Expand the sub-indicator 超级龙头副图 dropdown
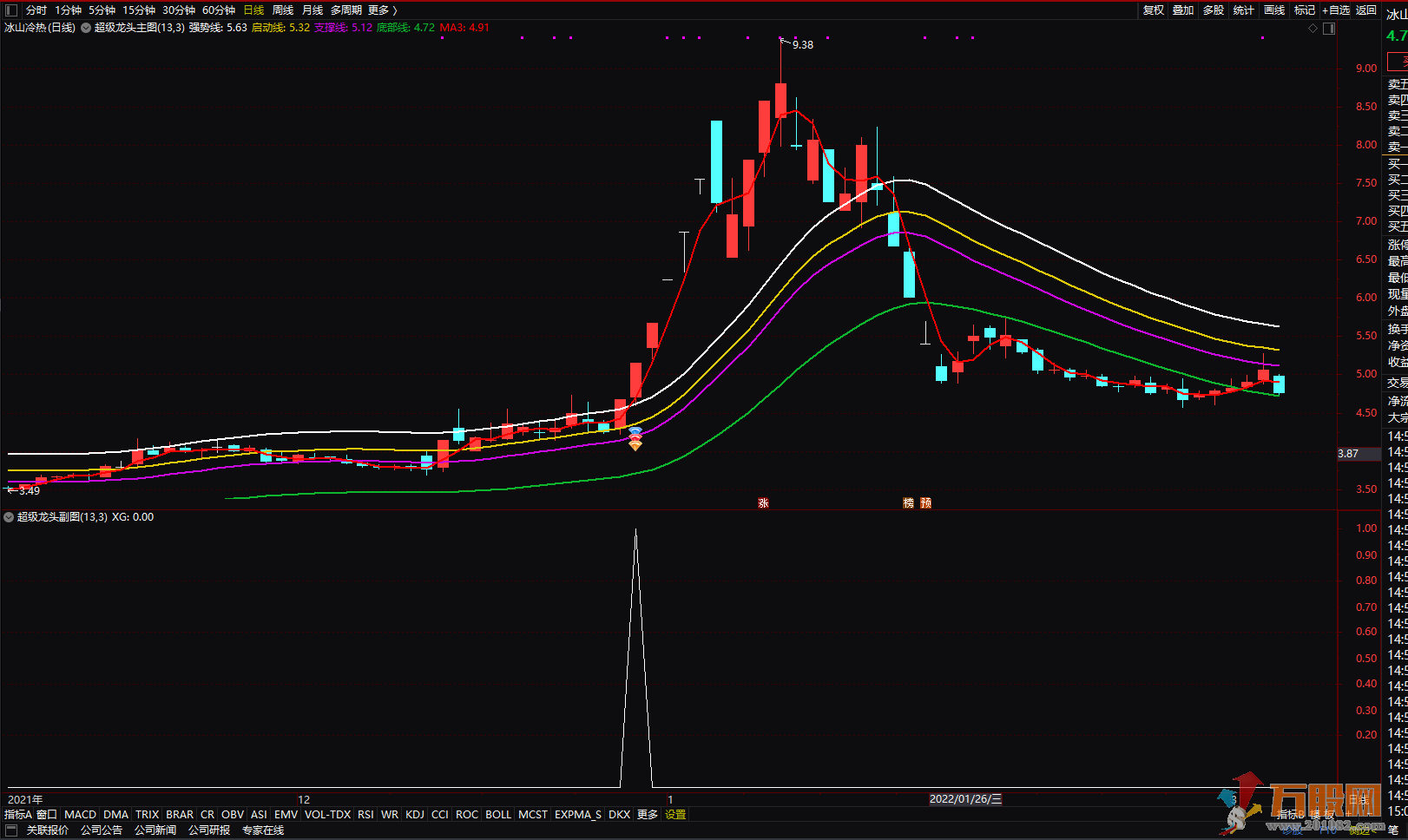 tap(9, 517)
